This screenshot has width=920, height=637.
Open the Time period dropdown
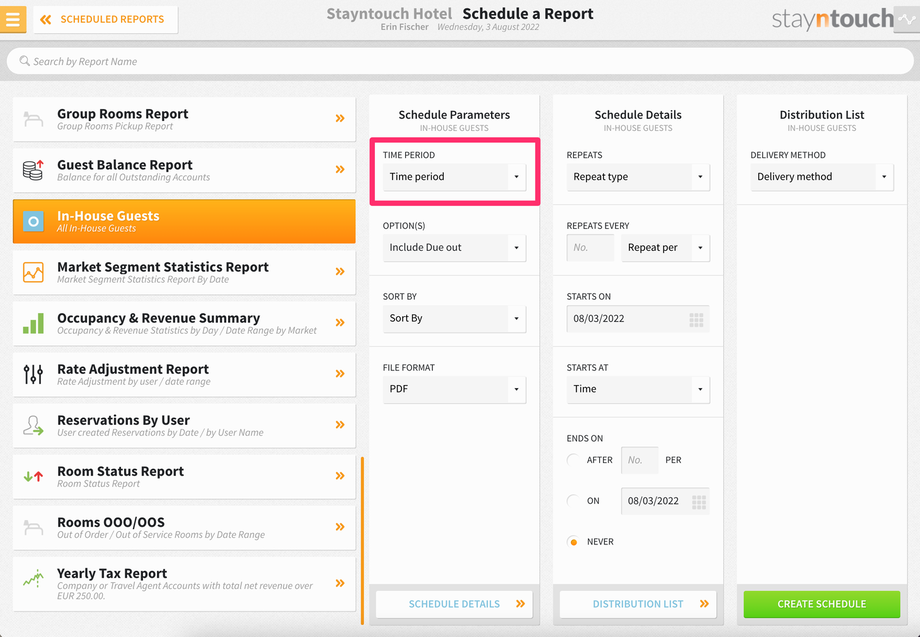pos(454,177)
